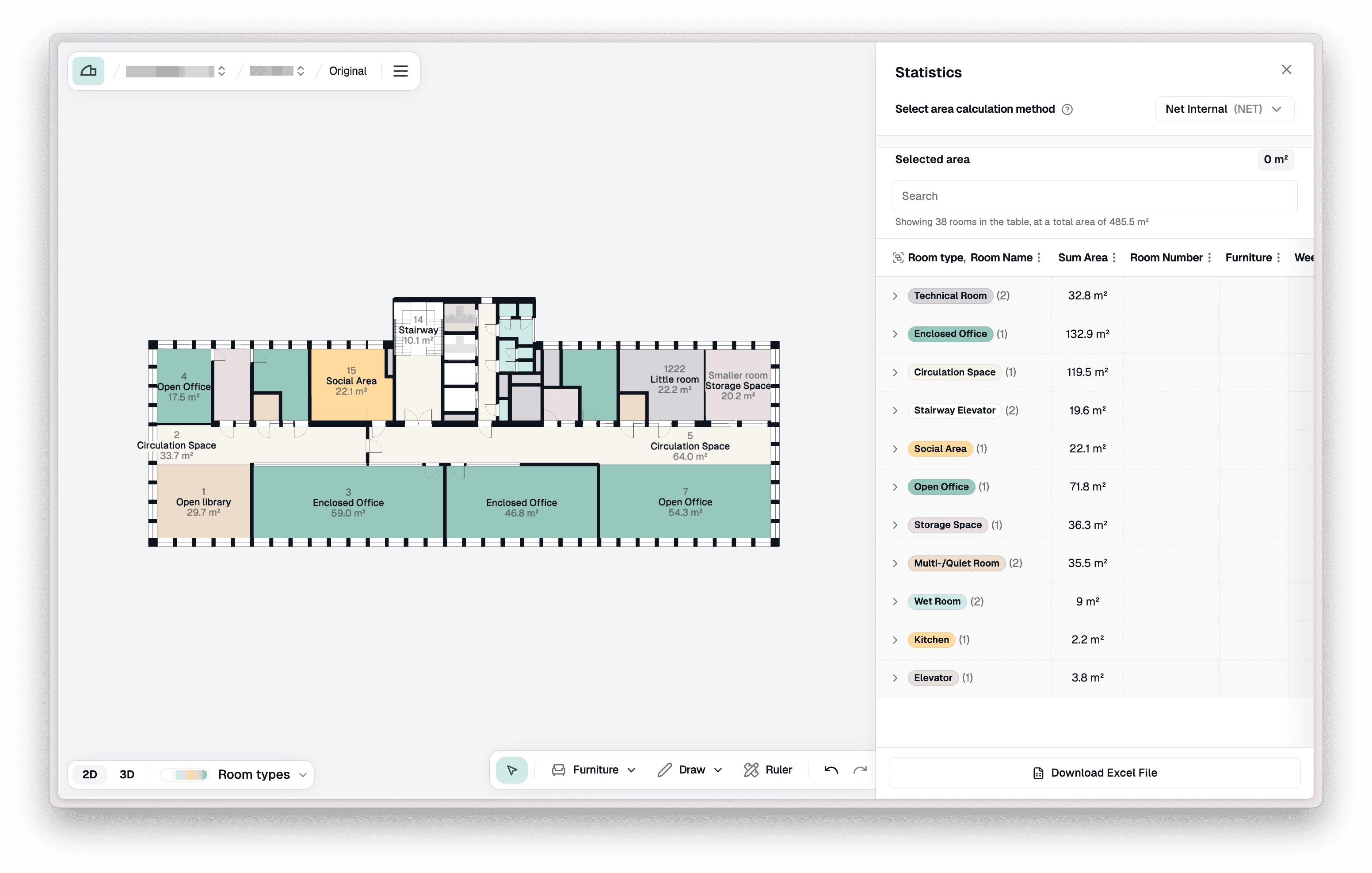The width and height of the screenshot is (1372, 873).
Task: Expand the Social Area row
Action: [x=895, y=449]
